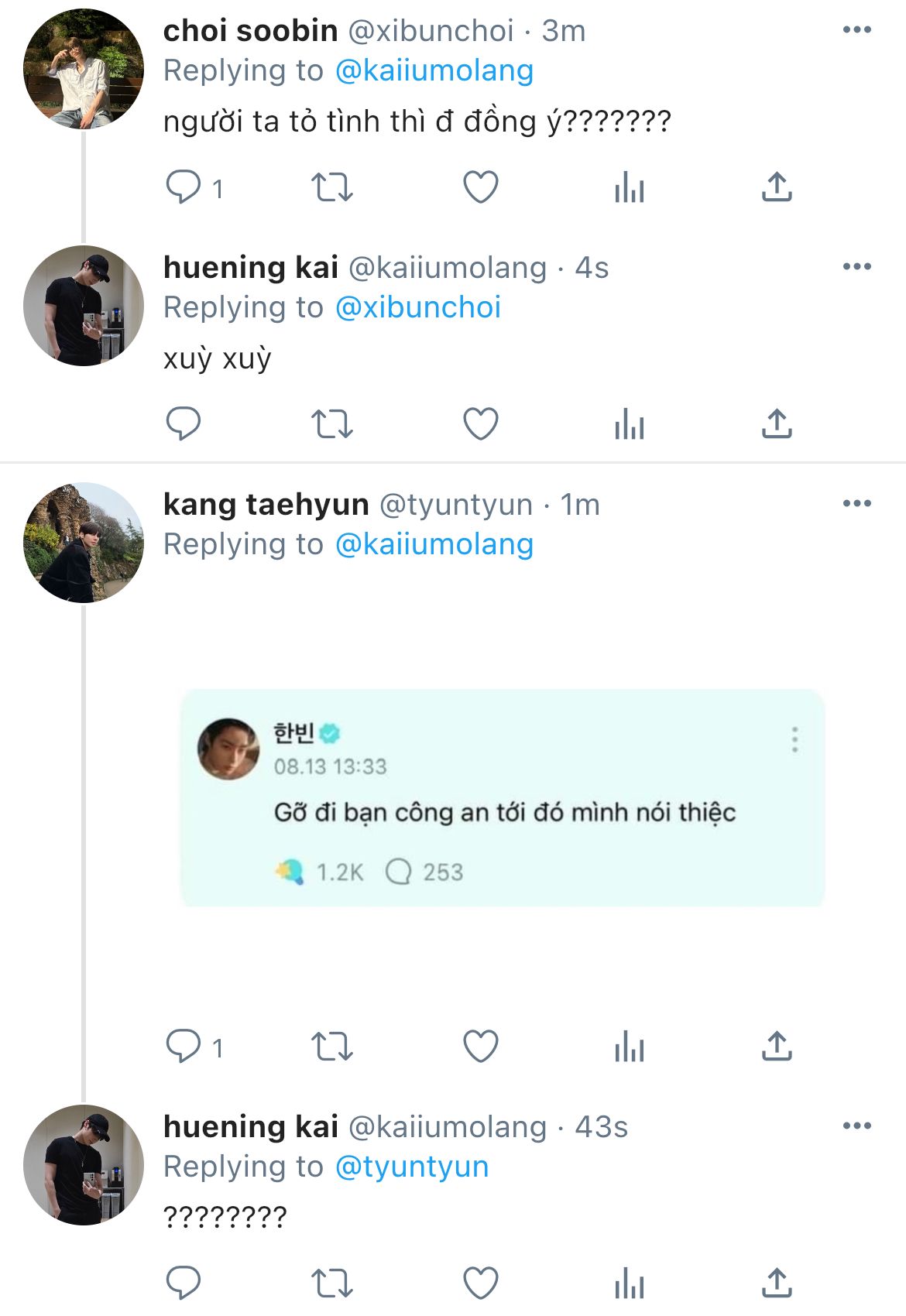Open the @kaiiumolang mention under choi soobin
The image size is (906, 1316).
434,70
